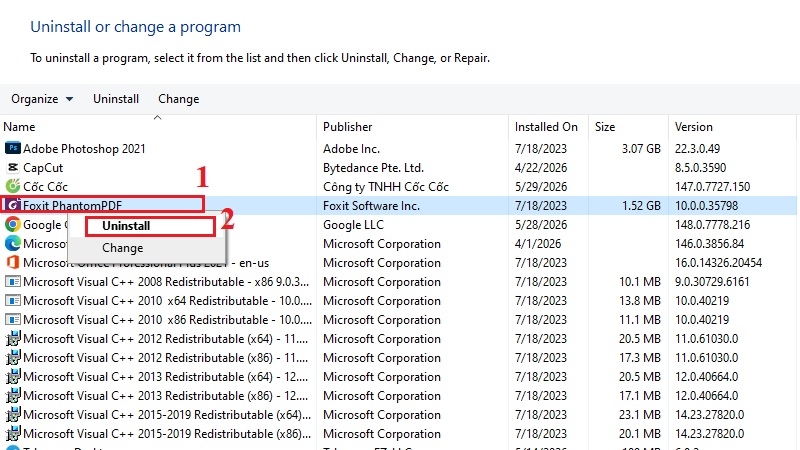The width and height of the screenshot is (800, 450).
Task: Click version number 10.0.0.35798
Action: coord(706,206)
